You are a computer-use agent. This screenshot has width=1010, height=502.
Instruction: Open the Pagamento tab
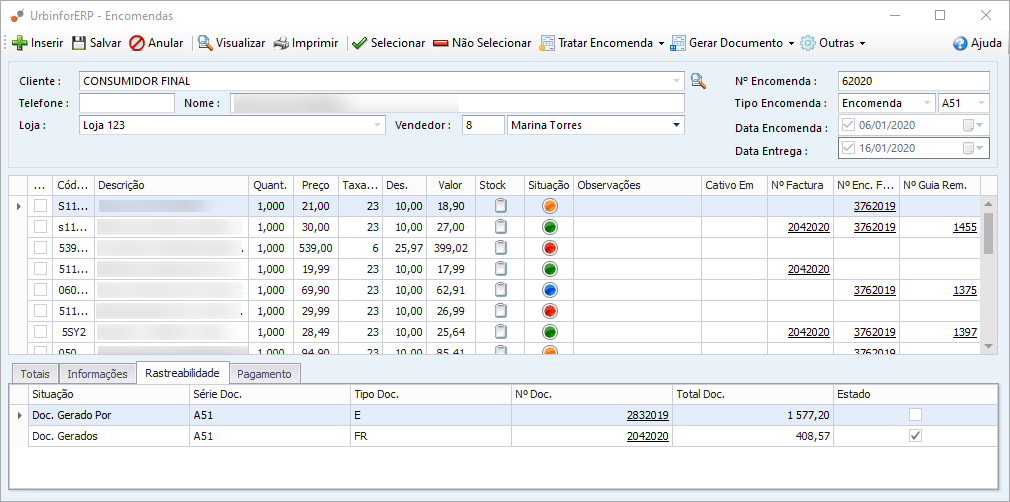(x=266, y=374)
